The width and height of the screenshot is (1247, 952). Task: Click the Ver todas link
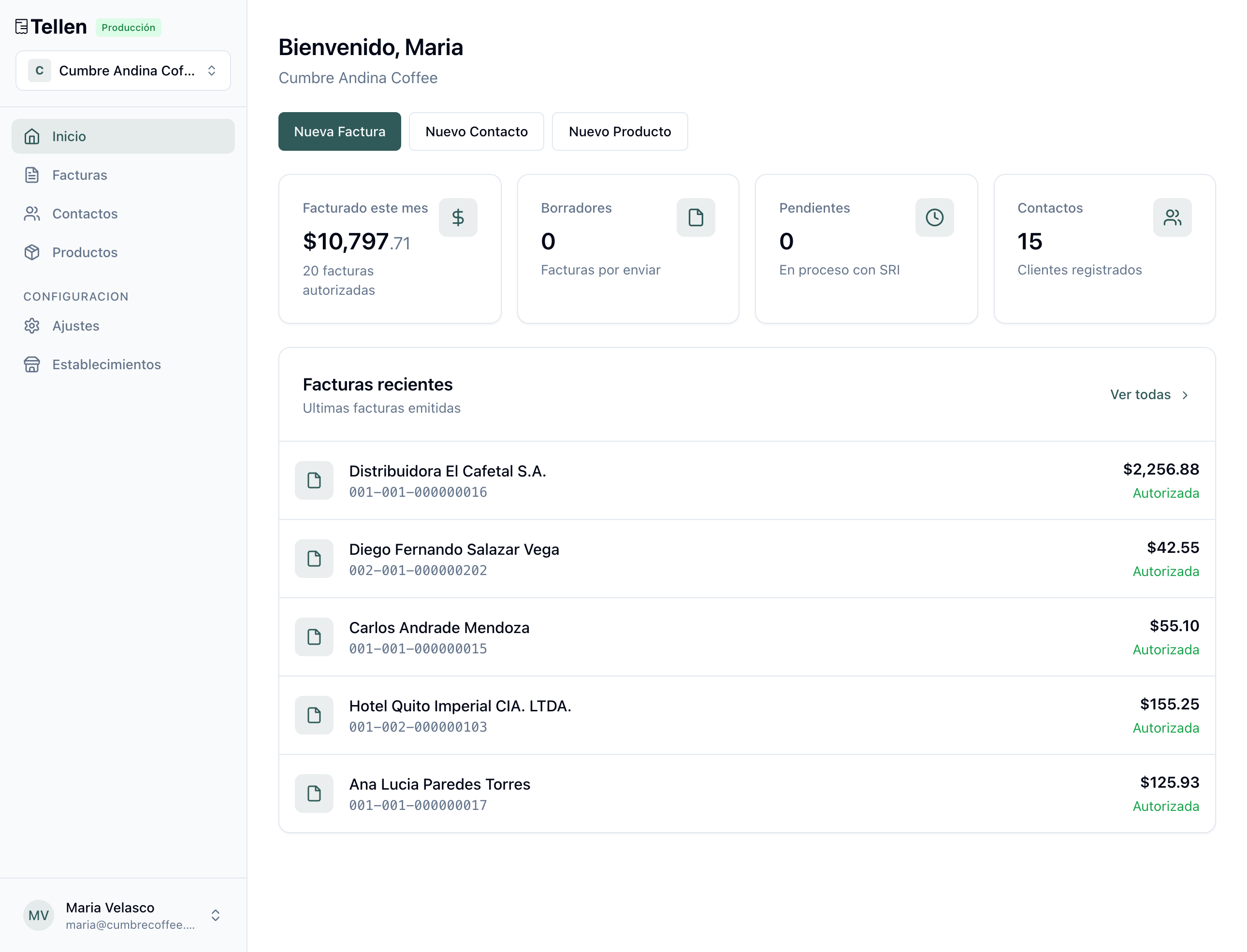click(1140, 395)
